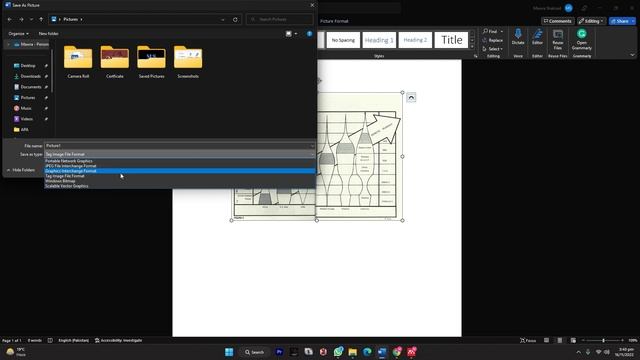Open Microsoft Edge from taskbar
This screenshot has height=360, width=640.
click(x=367, y=352)
